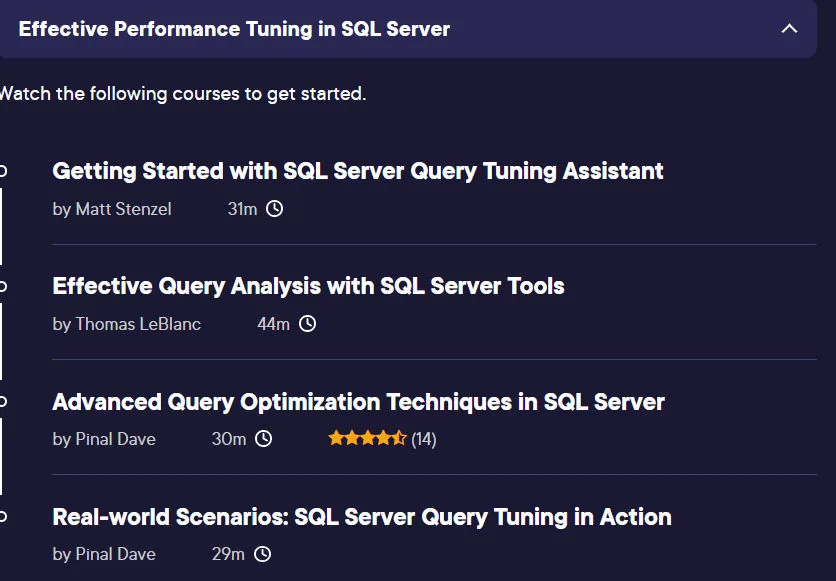Click 'by Pinal Dave' under Real-world Scenarios

coord(104,554)
